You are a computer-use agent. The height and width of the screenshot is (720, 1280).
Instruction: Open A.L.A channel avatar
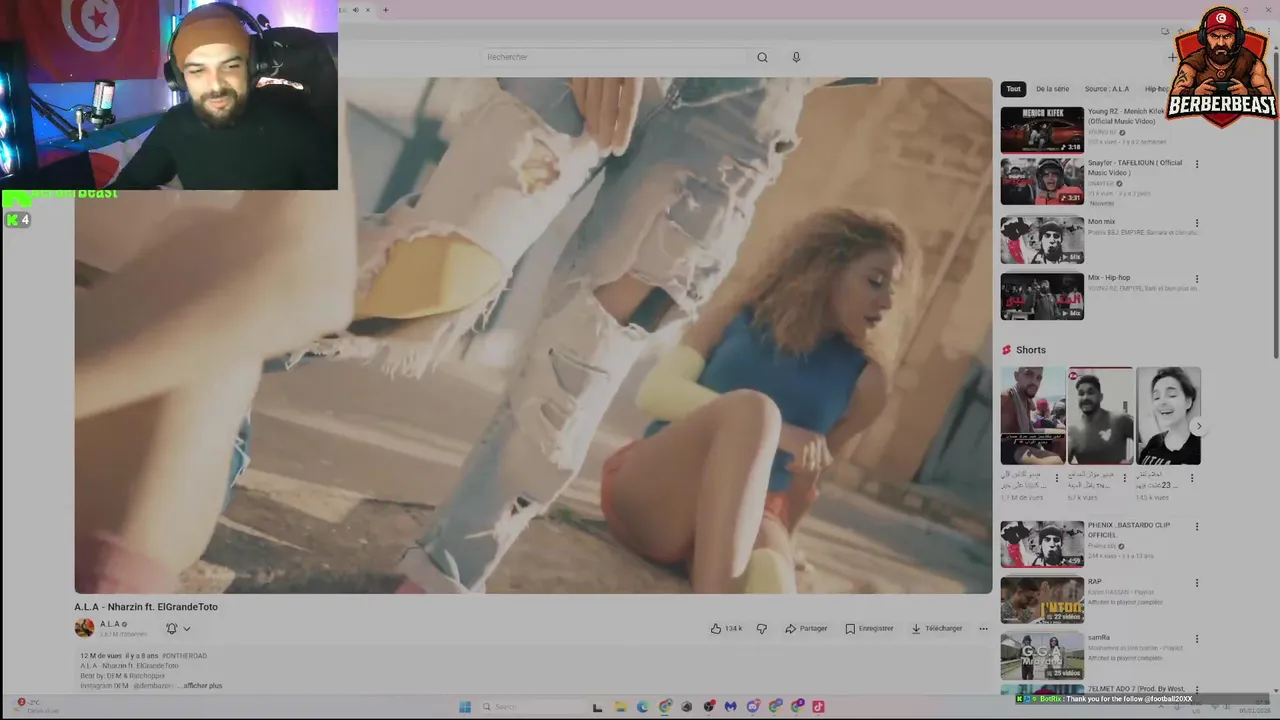[x=84, y=628]
